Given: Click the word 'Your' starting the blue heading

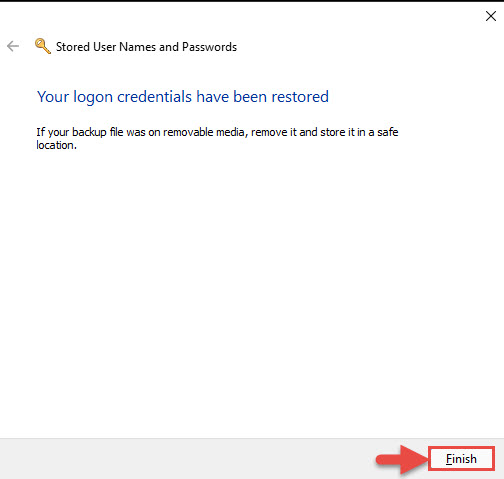Looking at the screenshot, I should point(53,97).
